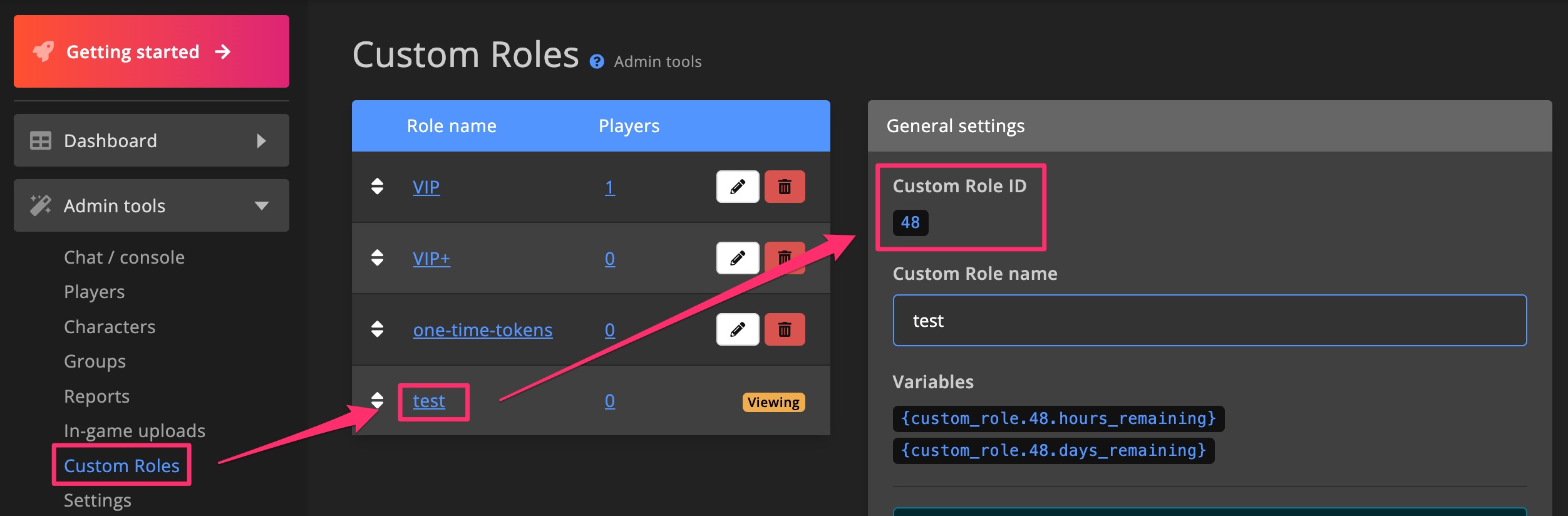Open the one-time-tokens role link
The image size is (1568, 516).
tap(483, 330)
